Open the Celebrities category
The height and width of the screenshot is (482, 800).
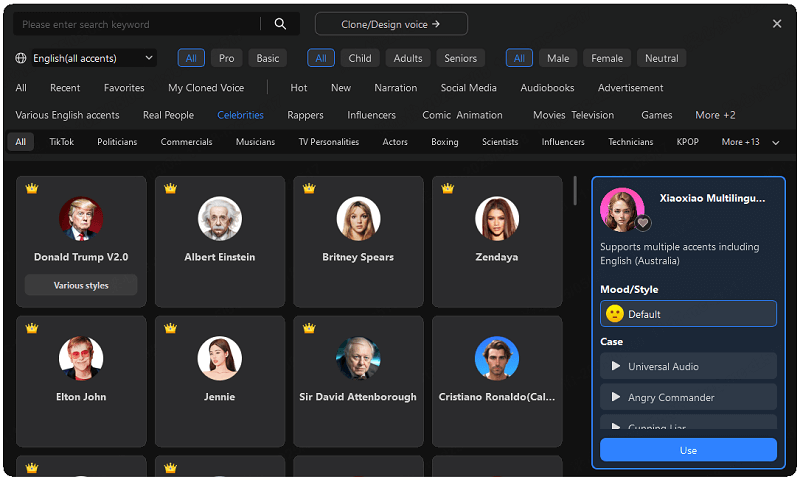coord(240,115)
